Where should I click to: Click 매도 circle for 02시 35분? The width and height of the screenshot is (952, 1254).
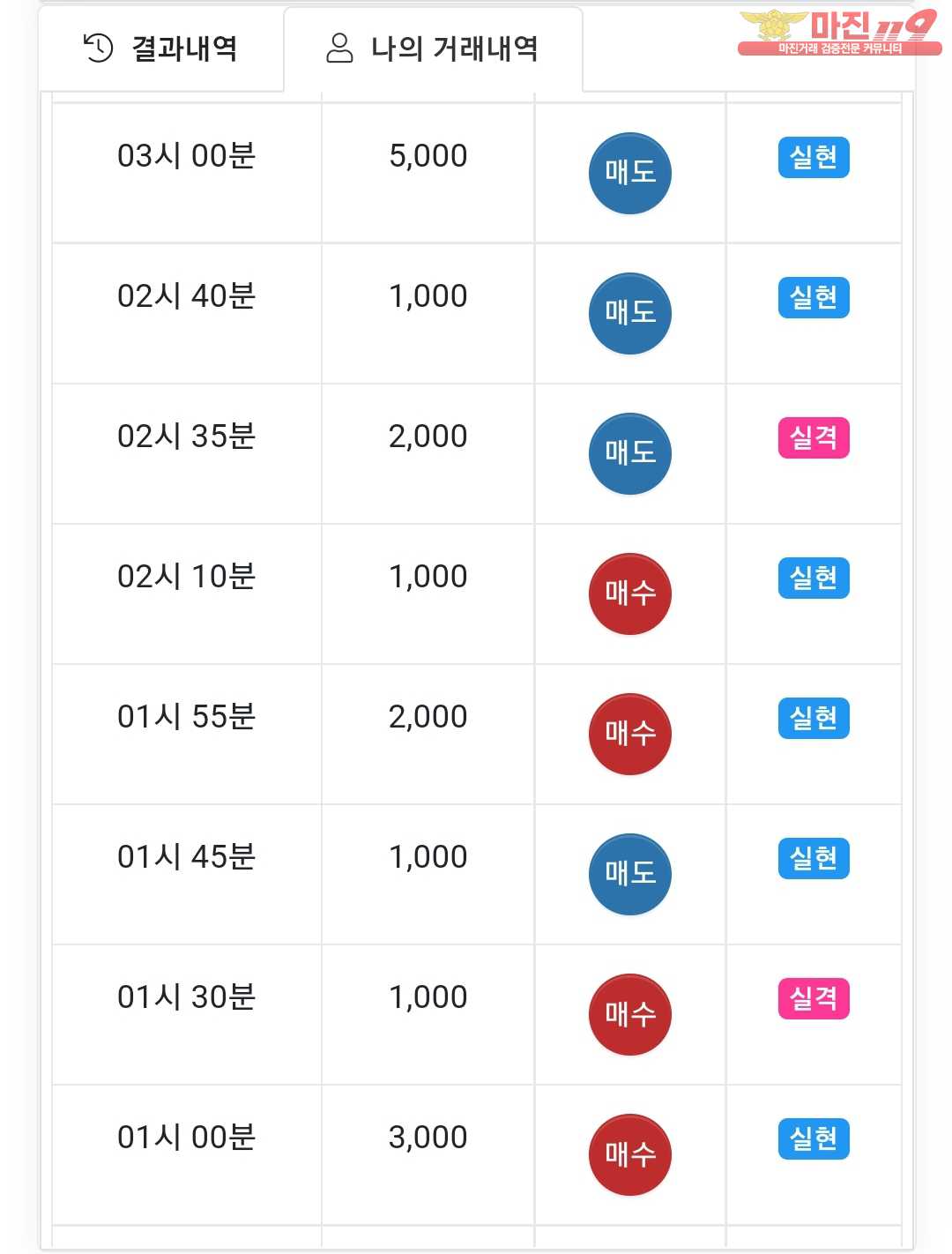tap(629, 453)
